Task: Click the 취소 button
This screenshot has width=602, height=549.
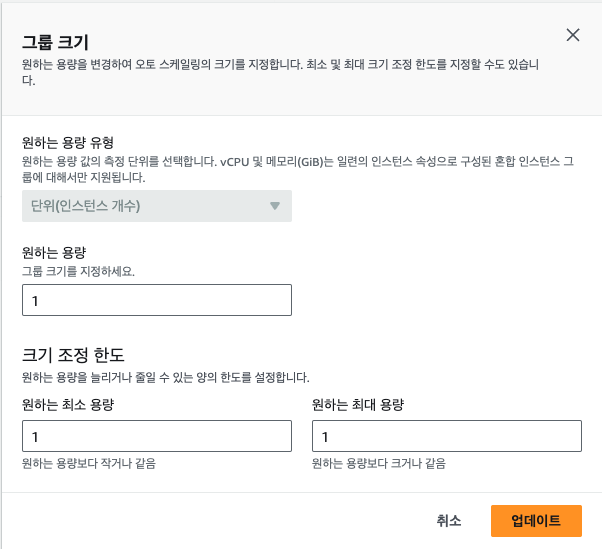Action: (x=449, y=521)
